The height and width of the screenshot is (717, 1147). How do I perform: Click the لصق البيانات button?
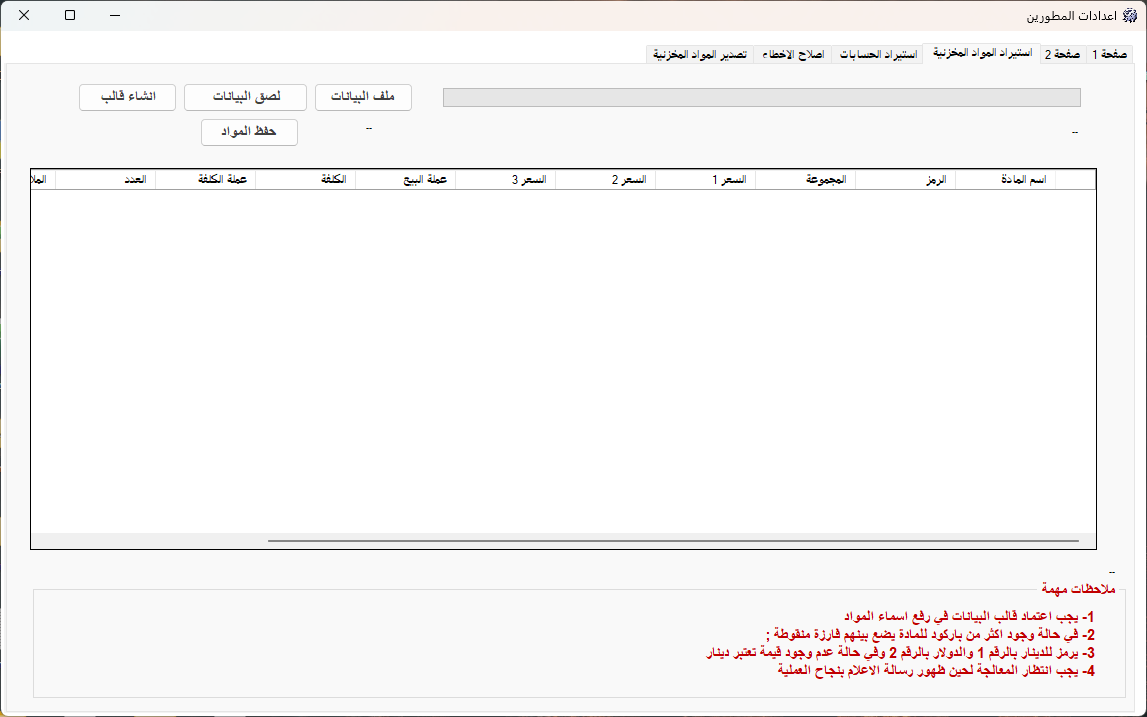point(246,97)
